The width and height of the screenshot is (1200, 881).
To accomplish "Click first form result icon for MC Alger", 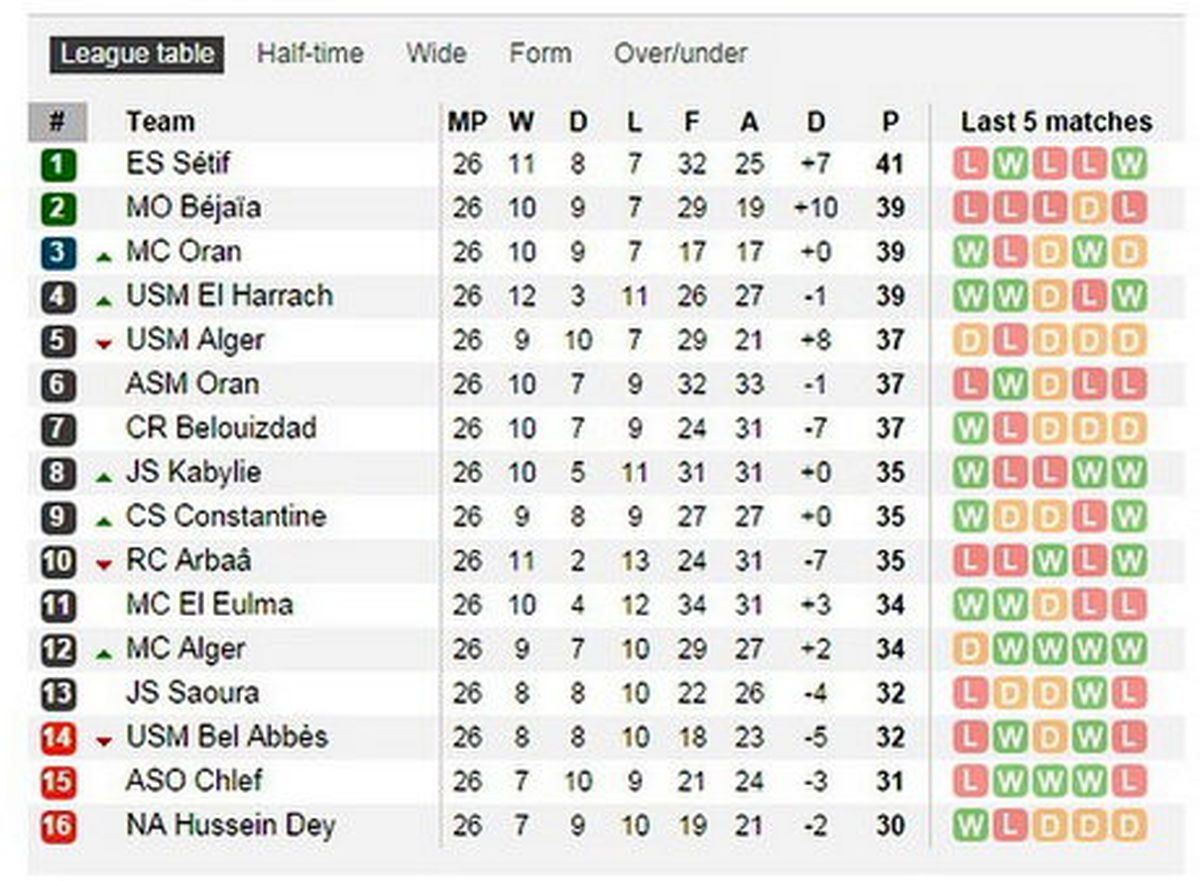I will [x=970, y=649].
